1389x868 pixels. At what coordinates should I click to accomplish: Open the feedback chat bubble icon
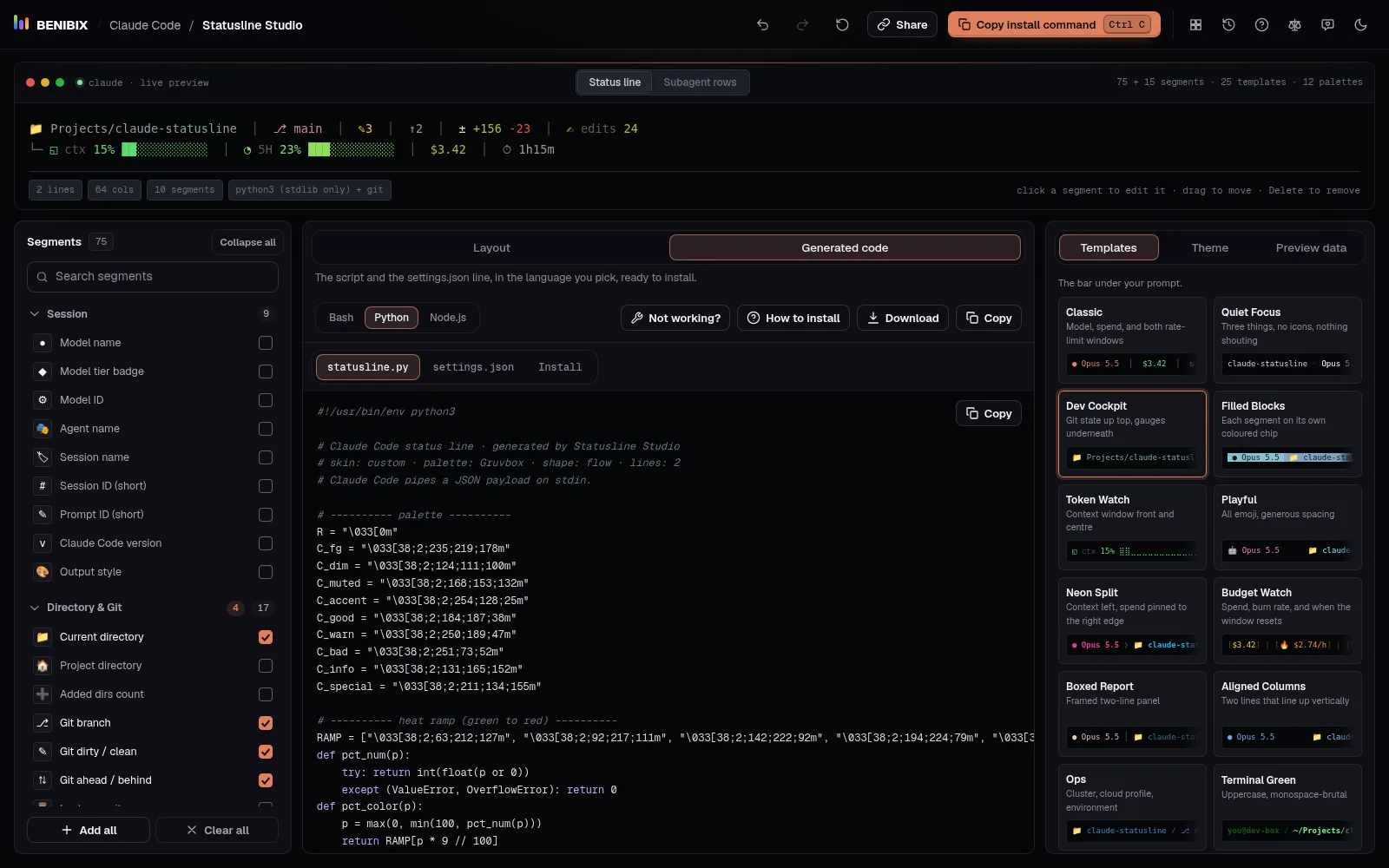click(1327, 25)
